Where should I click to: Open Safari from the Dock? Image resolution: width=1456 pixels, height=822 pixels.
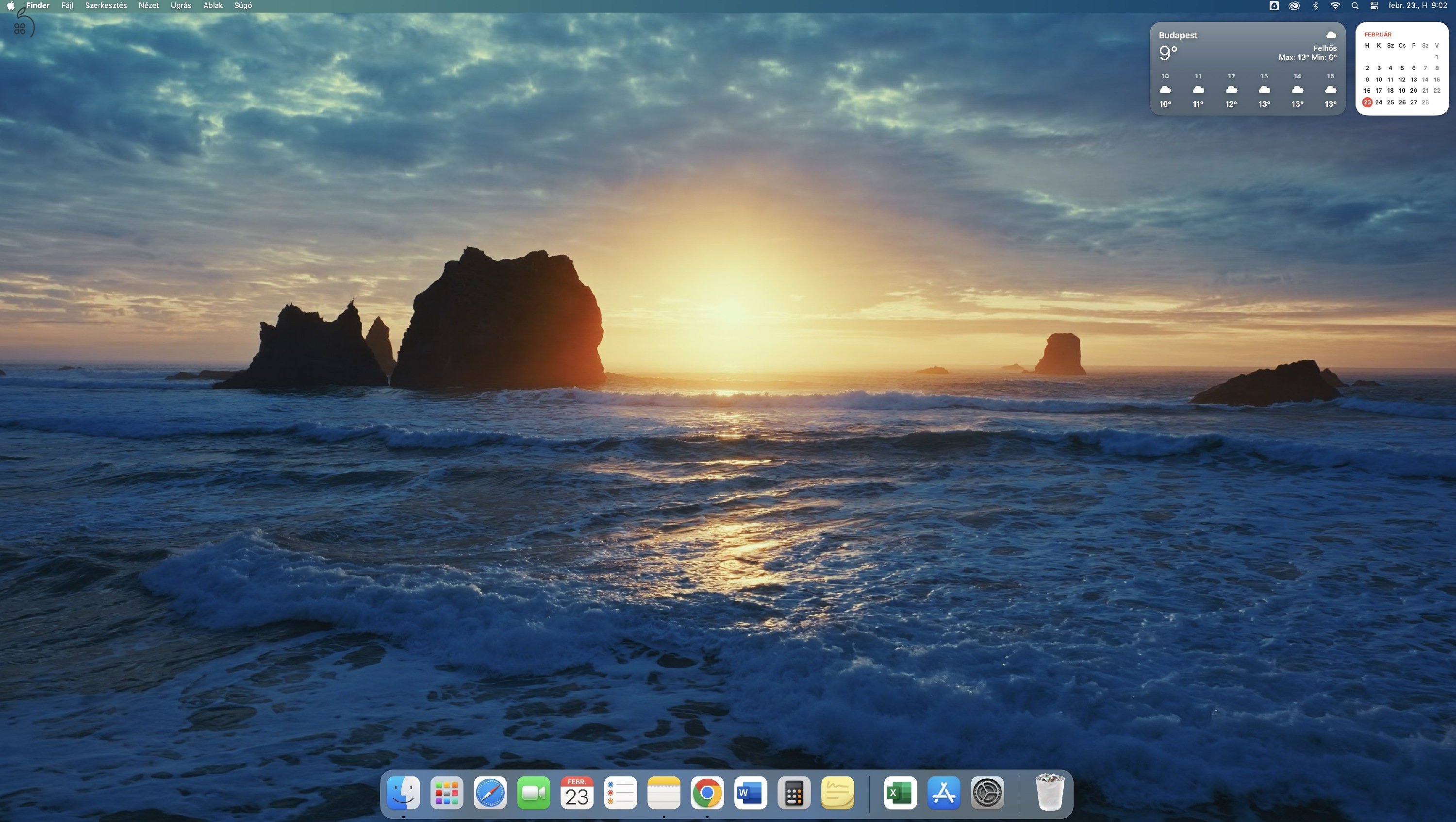point(490,793)
